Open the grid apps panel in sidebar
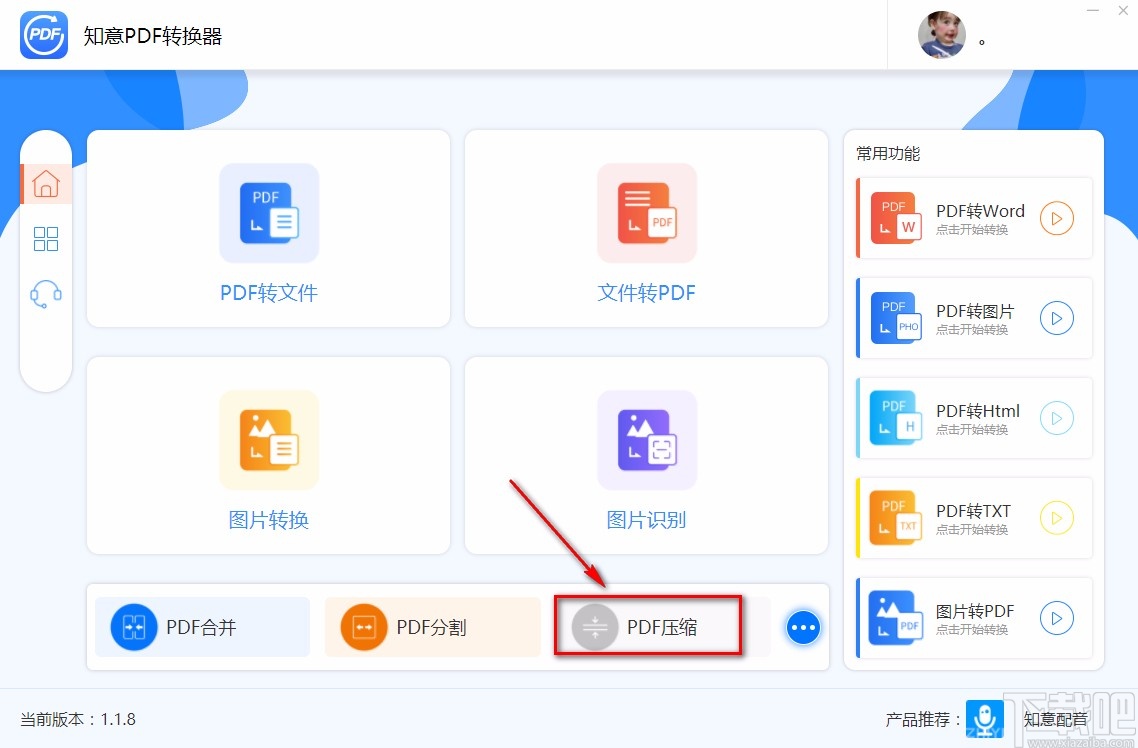 [x=46, y=238]
